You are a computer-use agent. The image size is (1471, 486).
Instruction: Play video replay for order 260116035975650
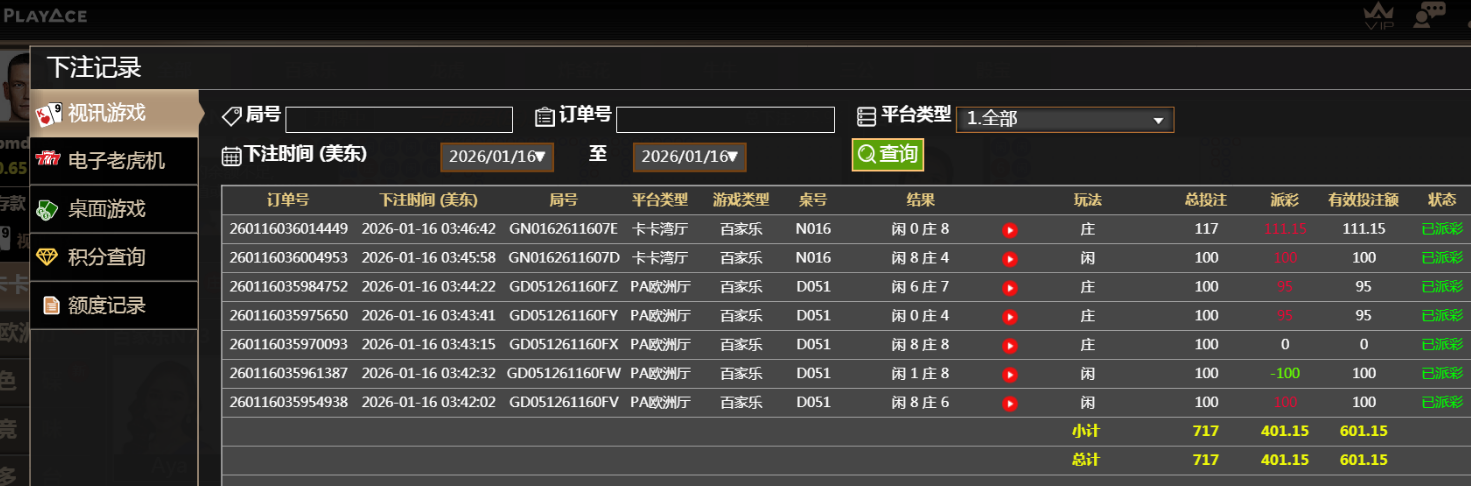[x=1010, y=317]
